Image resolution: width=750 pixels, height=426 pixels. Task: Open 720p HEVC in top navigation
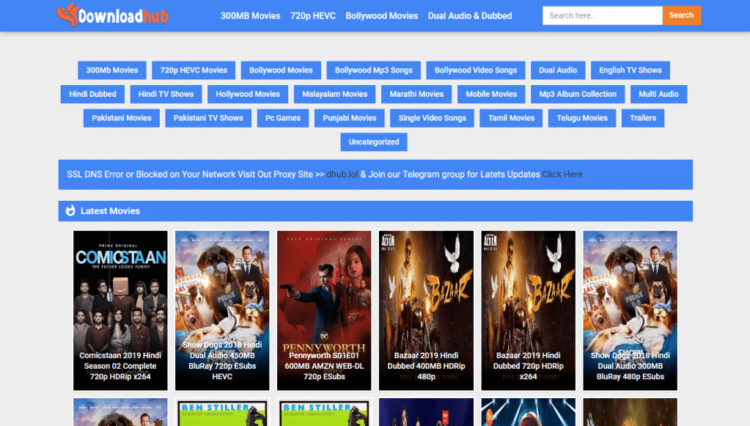313,16
